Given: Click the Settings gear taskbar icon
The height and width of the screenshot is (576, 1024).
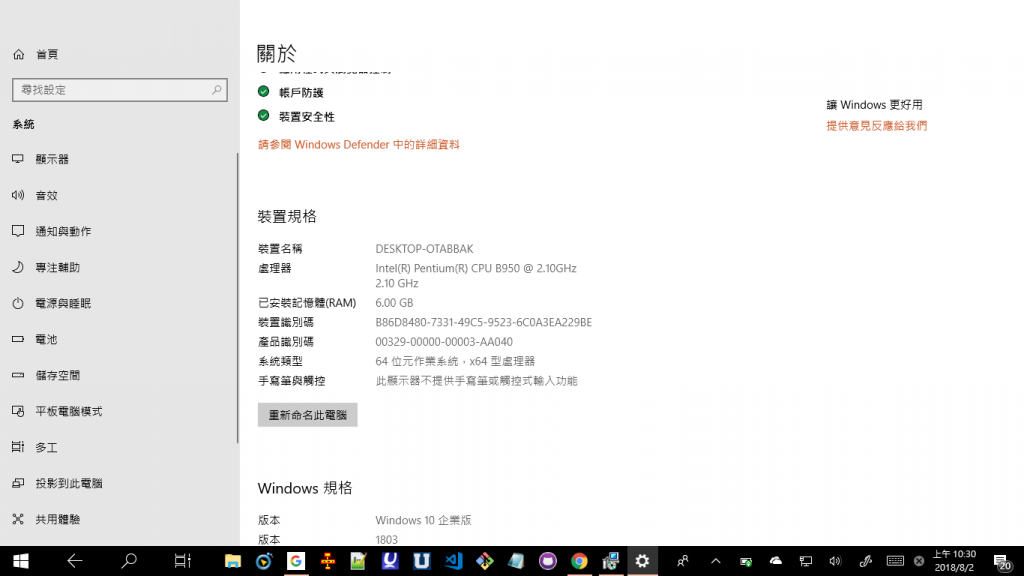Looking at the screenshot, I should click(643, 561).
